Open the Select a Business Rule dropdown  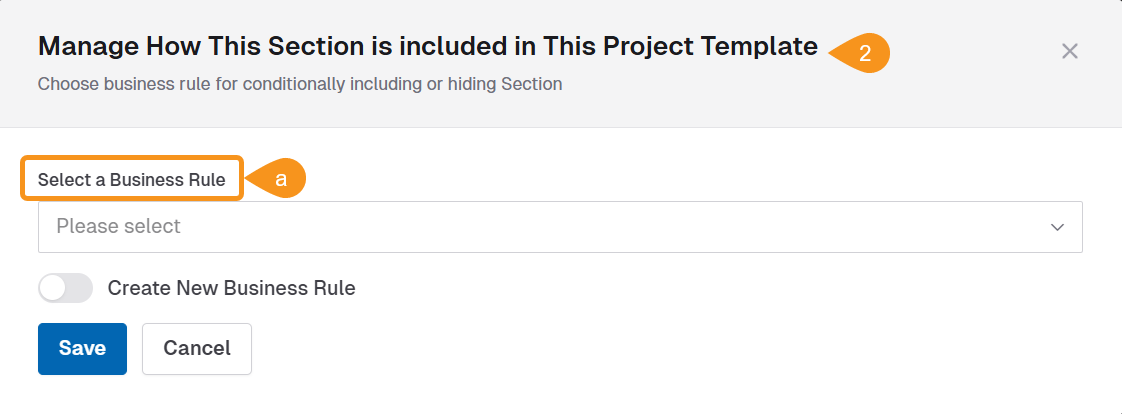(559, 227)
